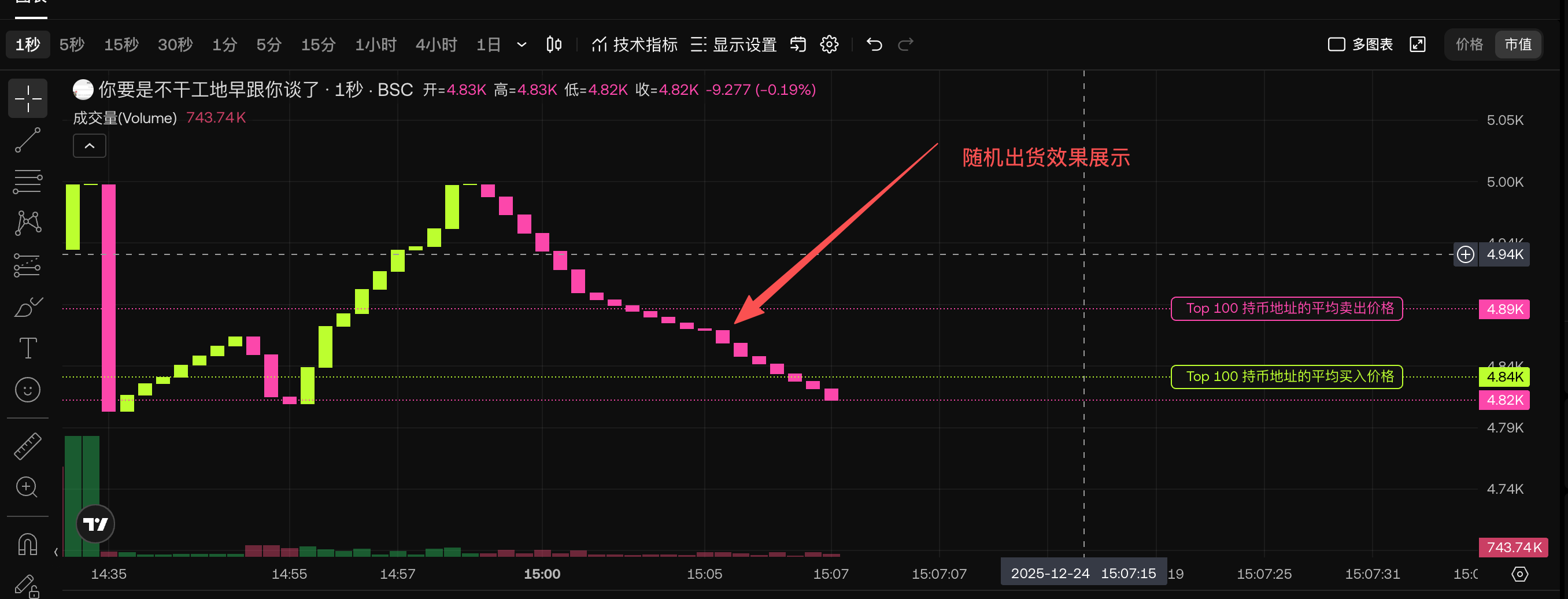
Task: Expand the more timeframes dropdown arrow
Action: tap(522, 45)
